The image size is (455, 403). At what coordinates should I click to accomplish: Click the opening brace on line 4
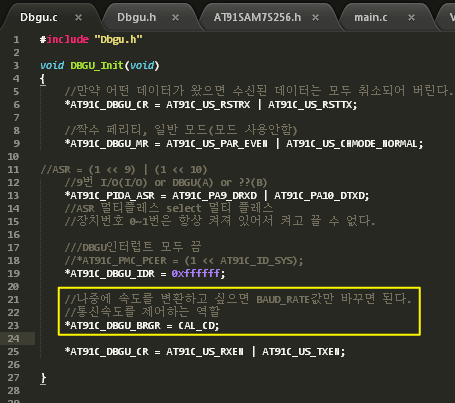point(43,79)
